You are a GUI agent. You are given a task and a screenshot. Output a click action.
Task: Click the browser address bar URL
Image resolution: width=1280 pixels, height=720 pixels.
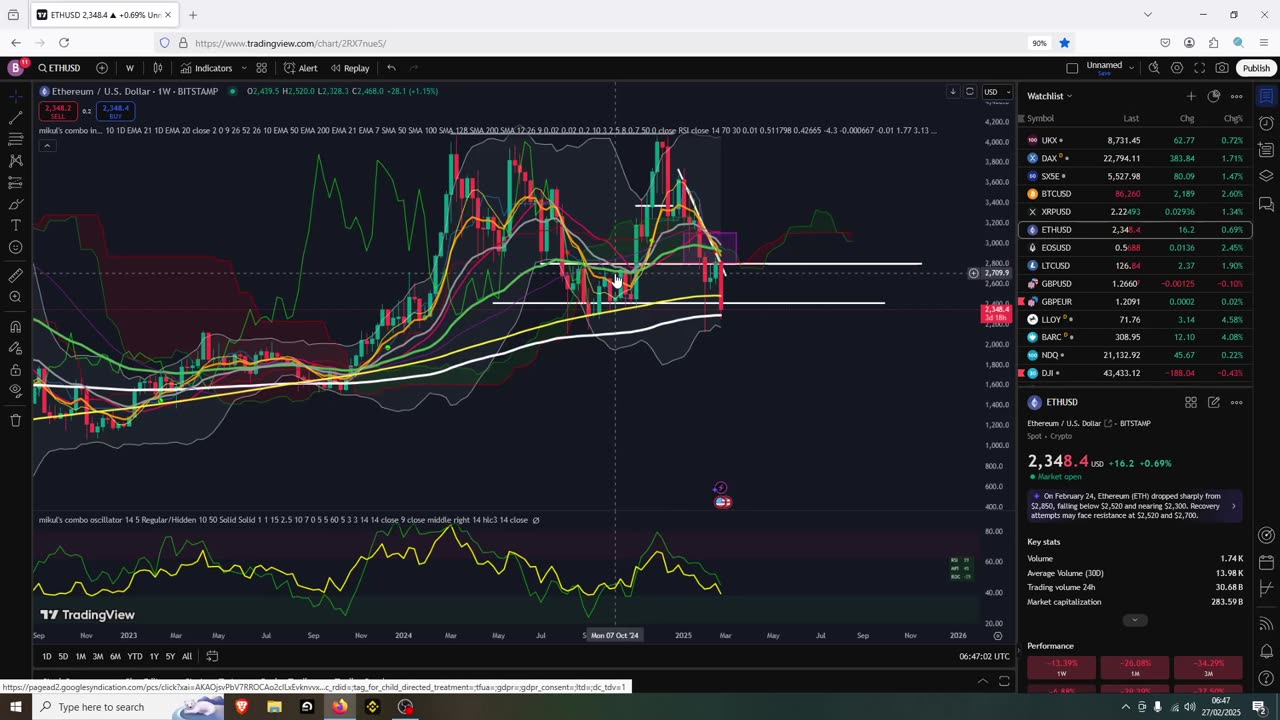[290, 43]
